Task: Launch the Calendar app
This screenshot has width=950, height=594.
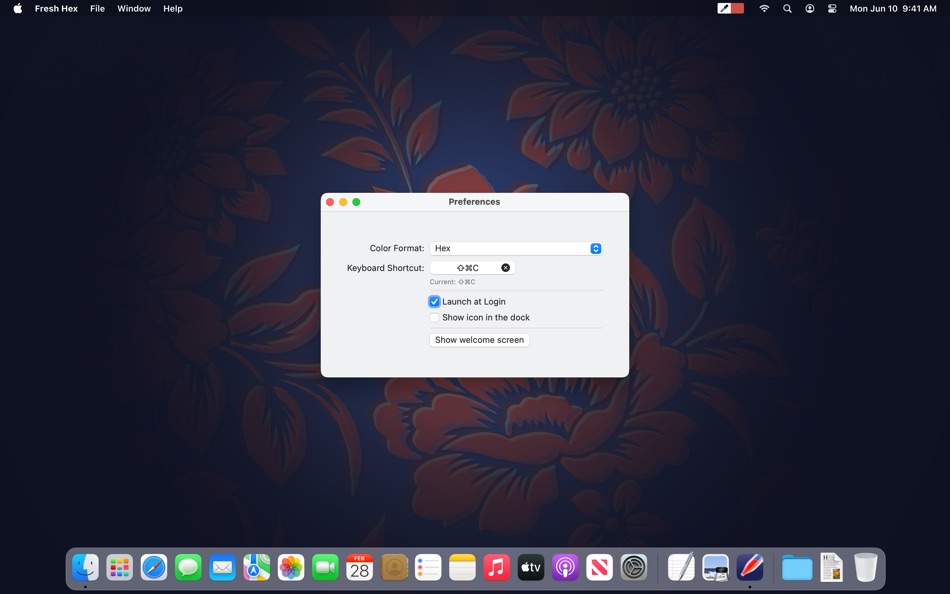Action: click(x=357, y=567)
